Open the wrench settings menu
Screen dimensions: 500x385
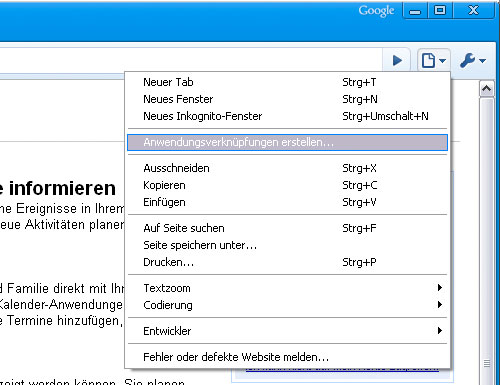[473, 61]
